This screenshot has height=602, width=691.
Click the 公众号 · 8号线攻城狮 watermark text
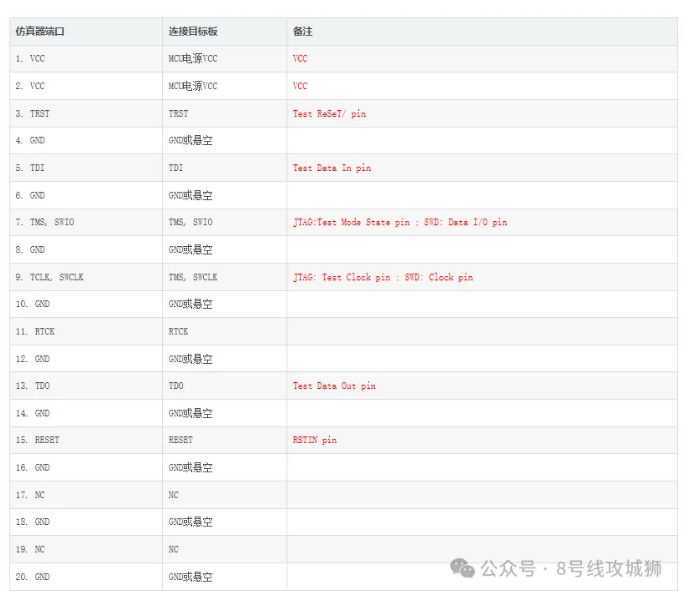pos(571,568)
